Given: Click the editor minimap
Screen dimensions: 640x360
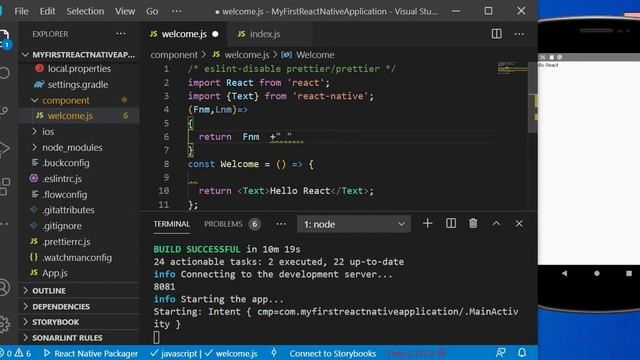Looking at the screenshot, I should 512,68.
